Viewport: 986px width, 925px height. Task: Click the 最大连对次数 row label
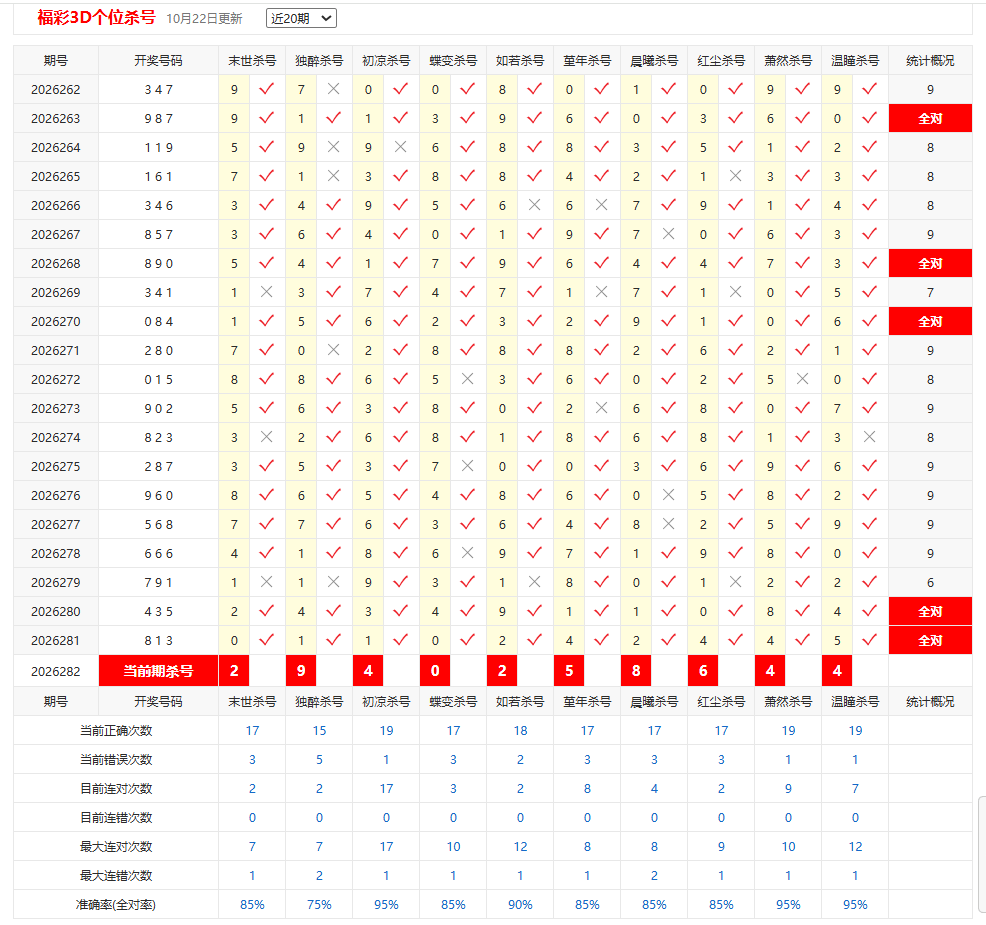tap(116, 846)
